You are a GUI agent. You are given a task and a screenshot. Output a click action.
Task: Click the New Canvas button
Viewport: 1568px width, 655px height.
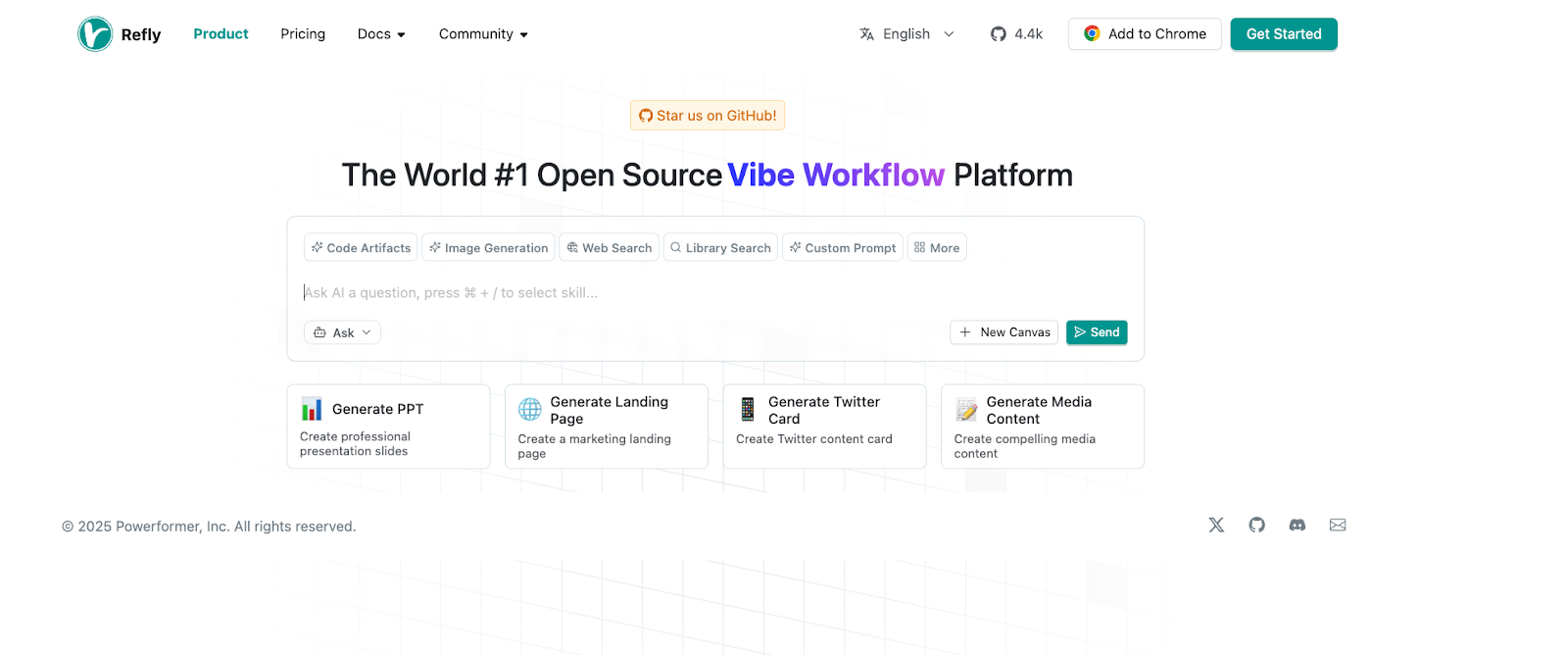coord(1004,332)
